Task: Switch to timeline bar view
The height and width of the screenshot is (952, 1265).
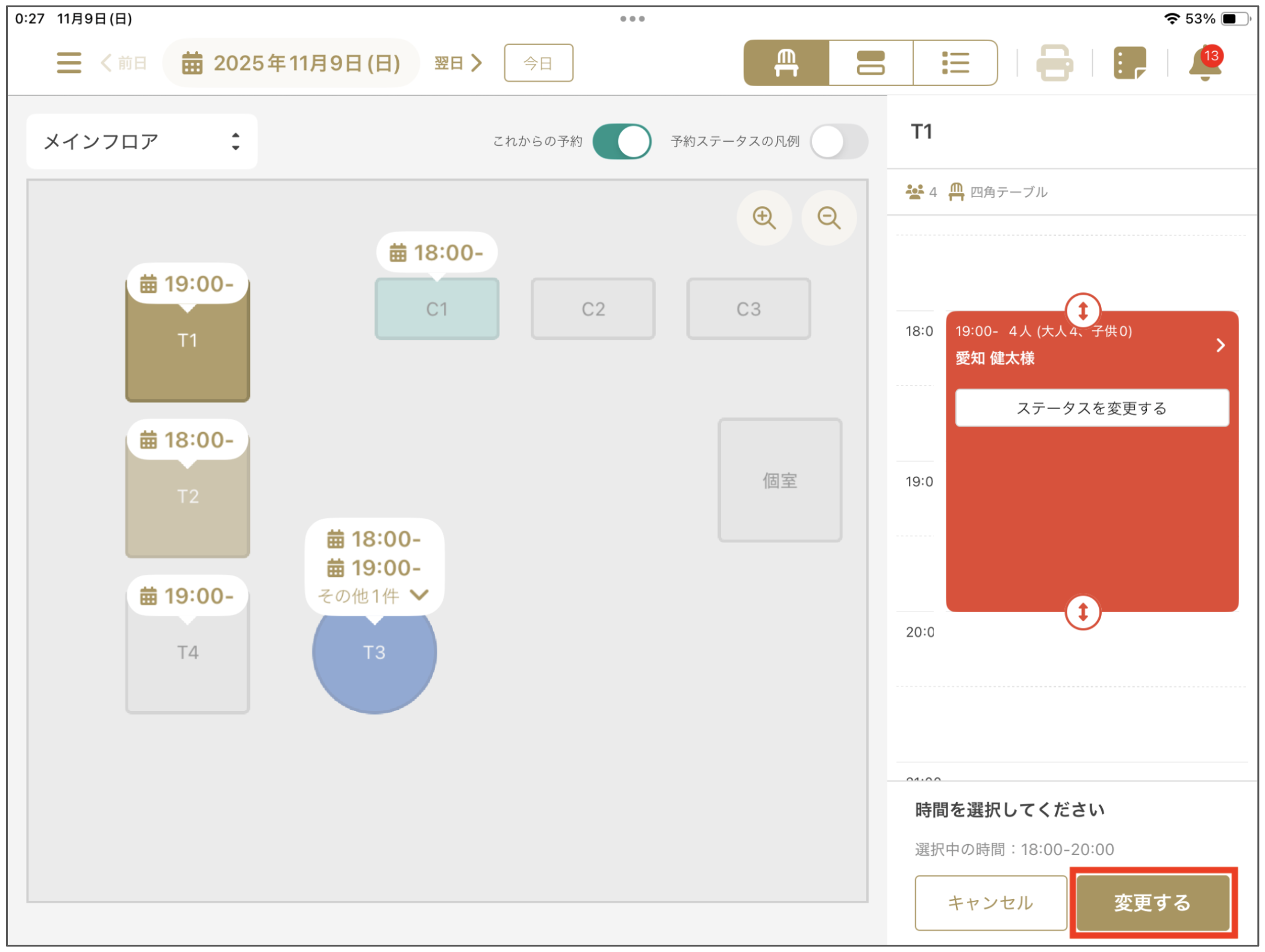Action: 870,63
